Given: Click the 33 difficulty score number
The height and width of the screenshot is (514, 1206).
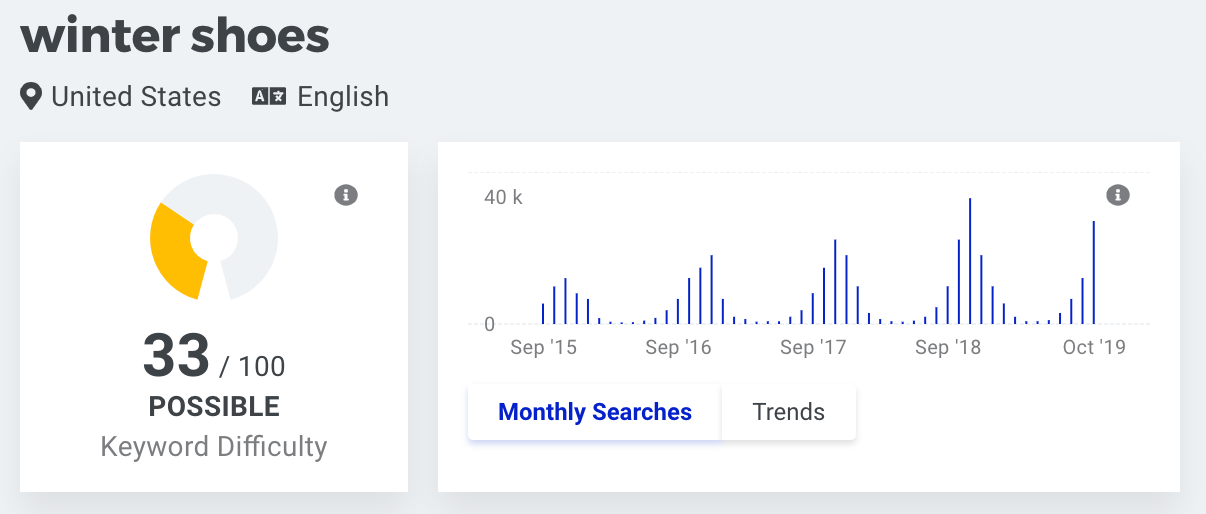Looking at the screenshot, I should click(177, 356).
